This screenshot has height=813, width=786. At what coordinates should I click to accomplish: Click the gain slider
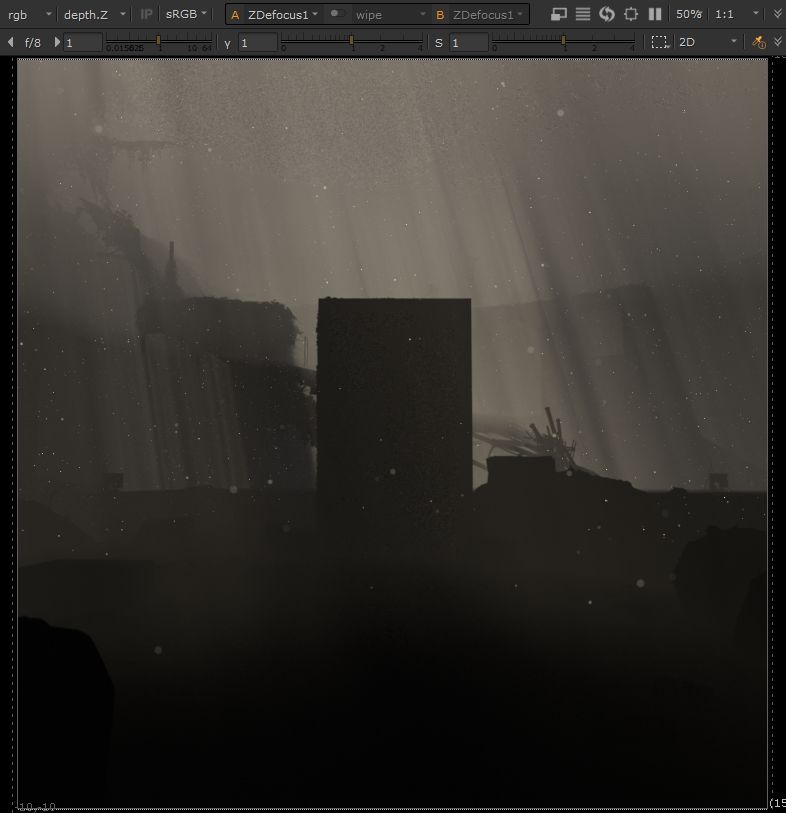tap(158, 42)
